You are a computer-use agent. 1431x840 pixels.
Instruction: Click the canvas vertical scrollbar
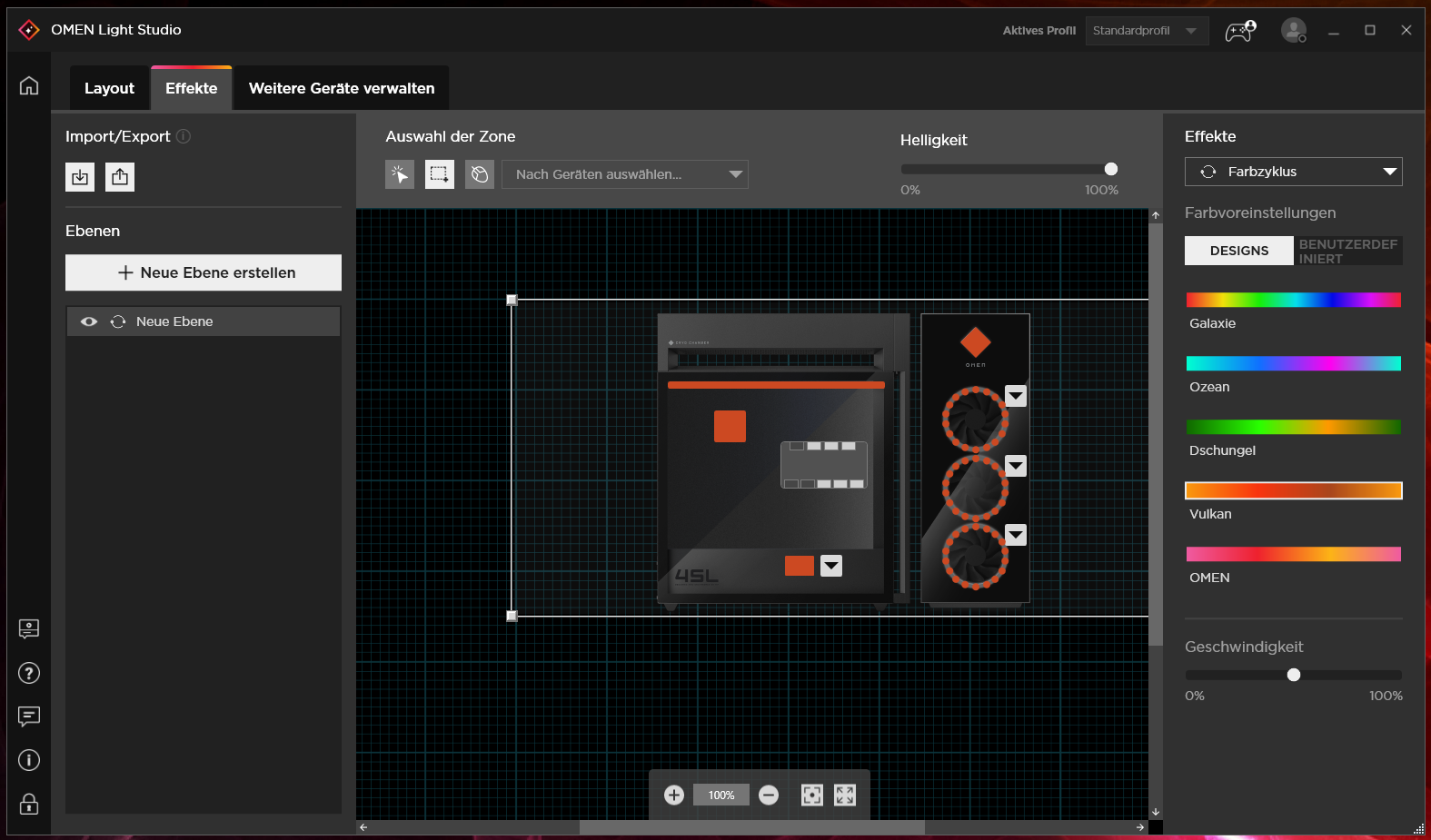[x=1156, y=434]
